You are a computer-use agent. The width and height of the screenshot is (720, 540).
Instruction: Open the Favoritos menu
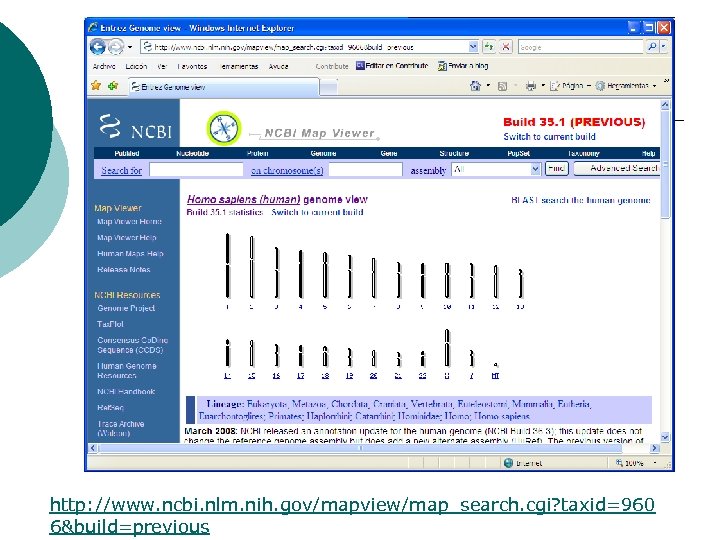tap(192, 66)
